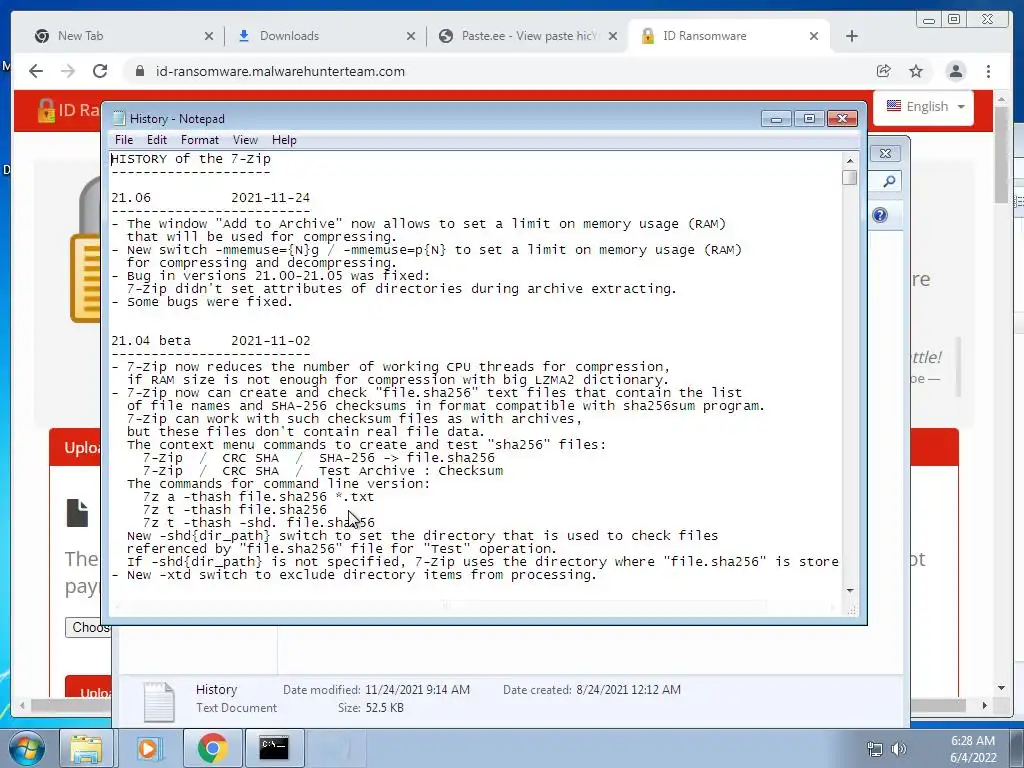This screenshot has width=1024, height=768.
Task: Share this page via Chrome share icon
Action: coord(884,71)
